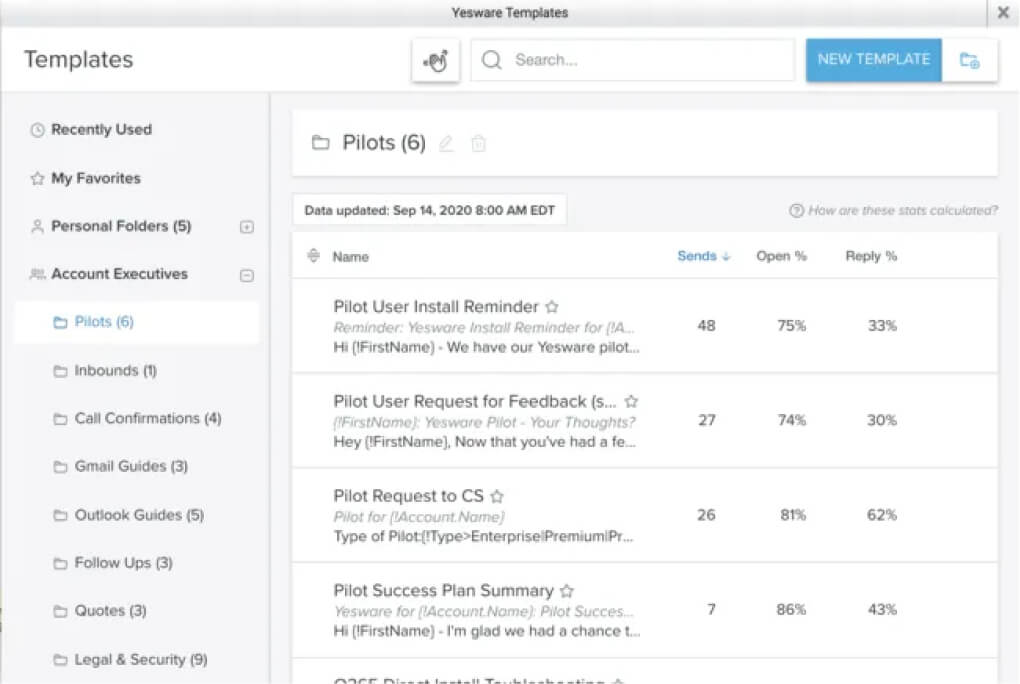Click the 'Pilots (6)' folder title
1020x684 pixels.
tap(384, 142)
